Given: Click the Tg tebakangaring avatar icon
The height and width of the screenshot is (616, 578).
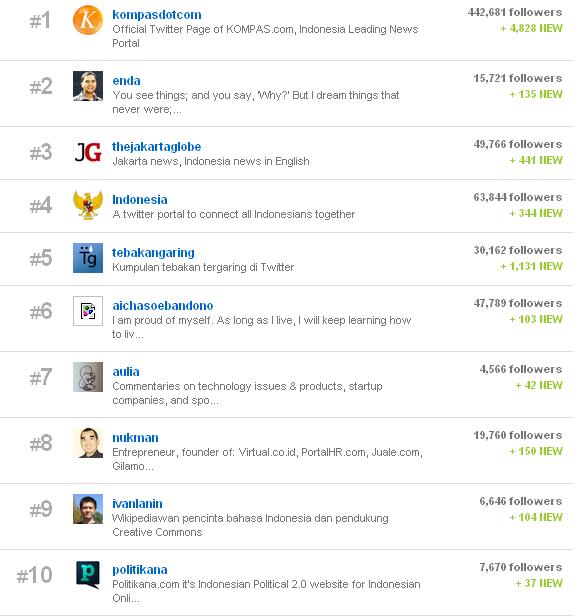Looking at the screenshot, I should [88, 258].
